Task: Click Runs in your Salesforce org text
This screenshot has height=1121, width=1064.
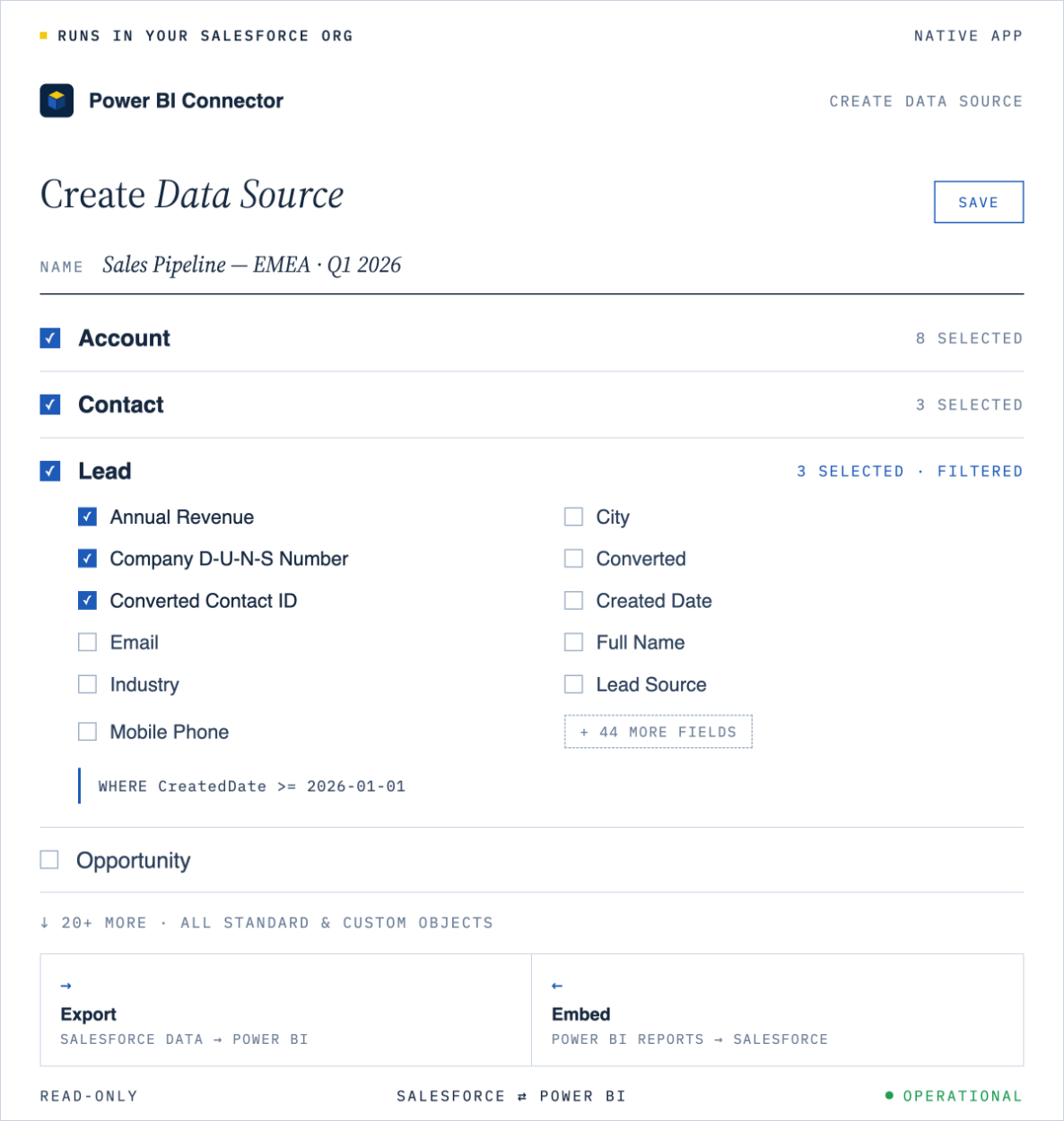Action: (205, 36)
